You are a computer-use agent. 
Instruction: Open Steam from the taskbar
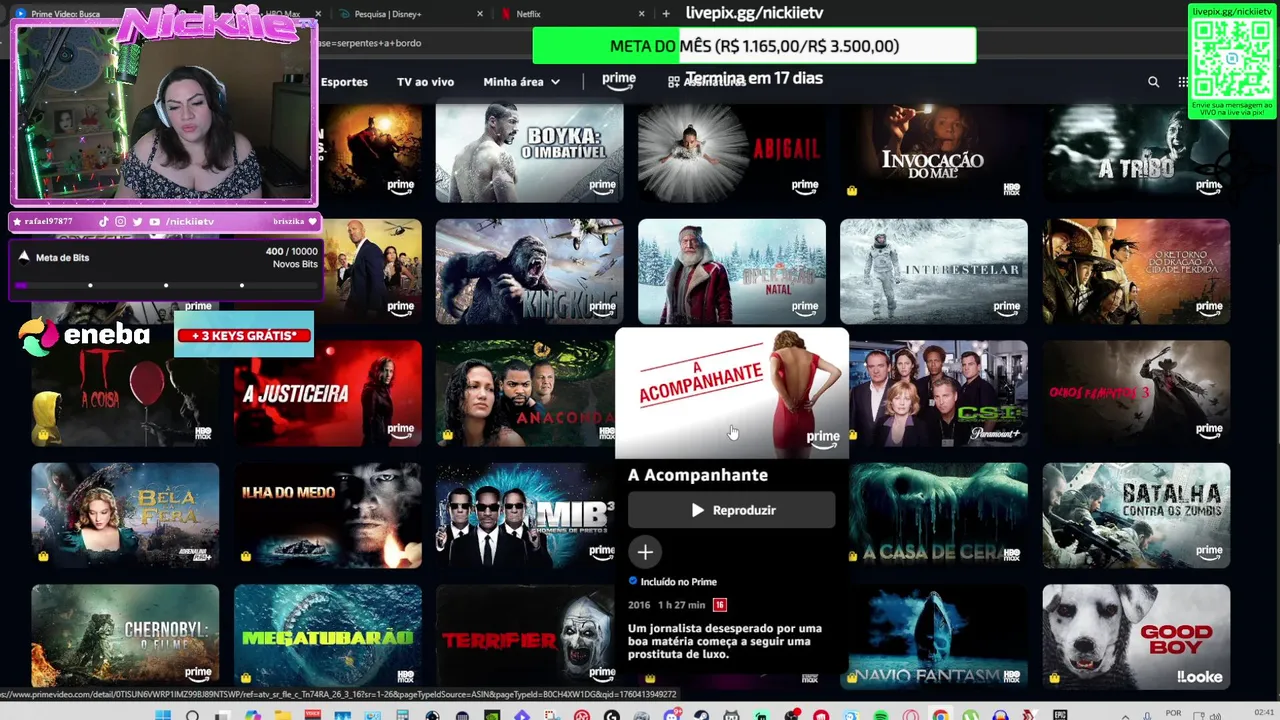coord(701,716)
